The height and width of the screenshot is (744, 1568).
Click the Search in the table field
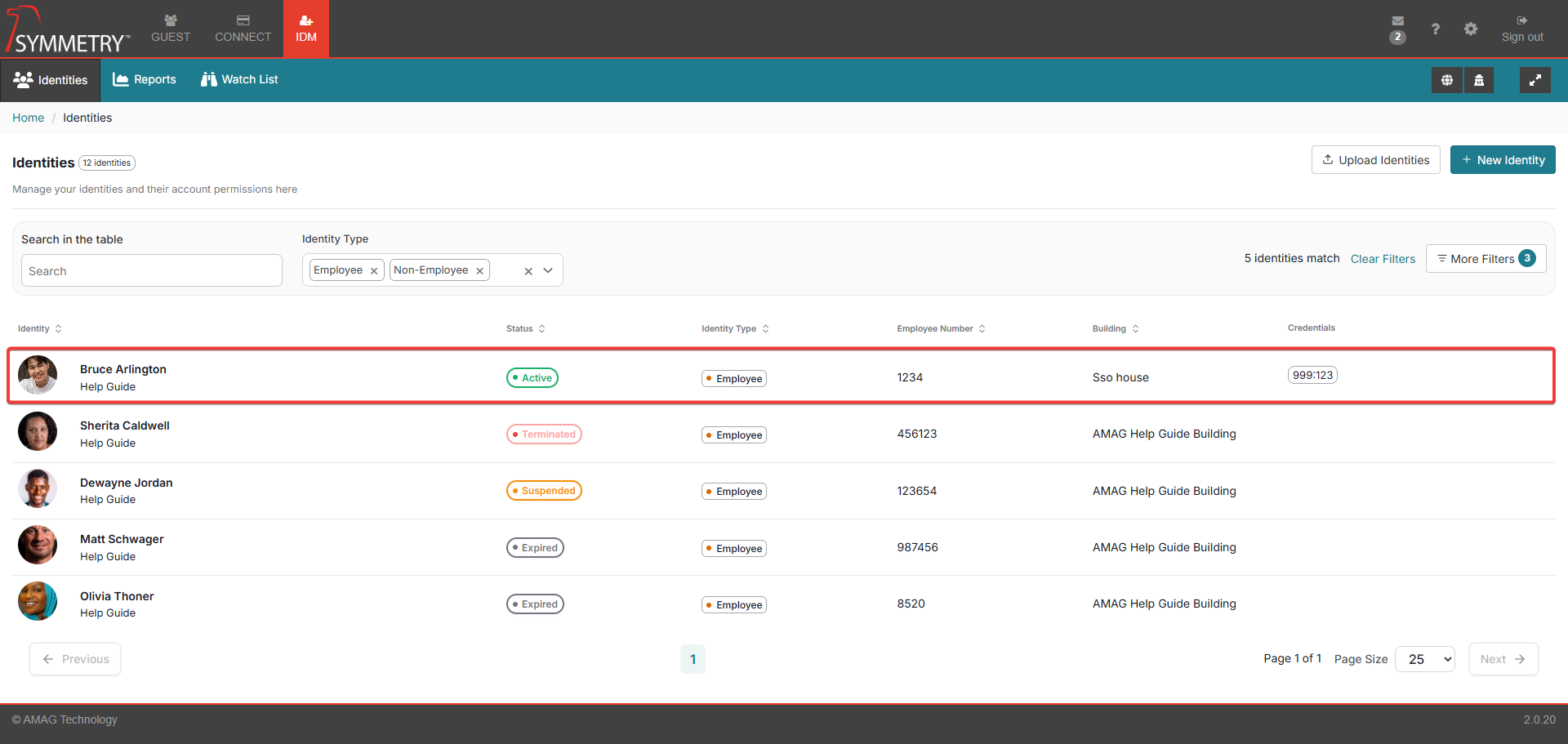(152, 271)
